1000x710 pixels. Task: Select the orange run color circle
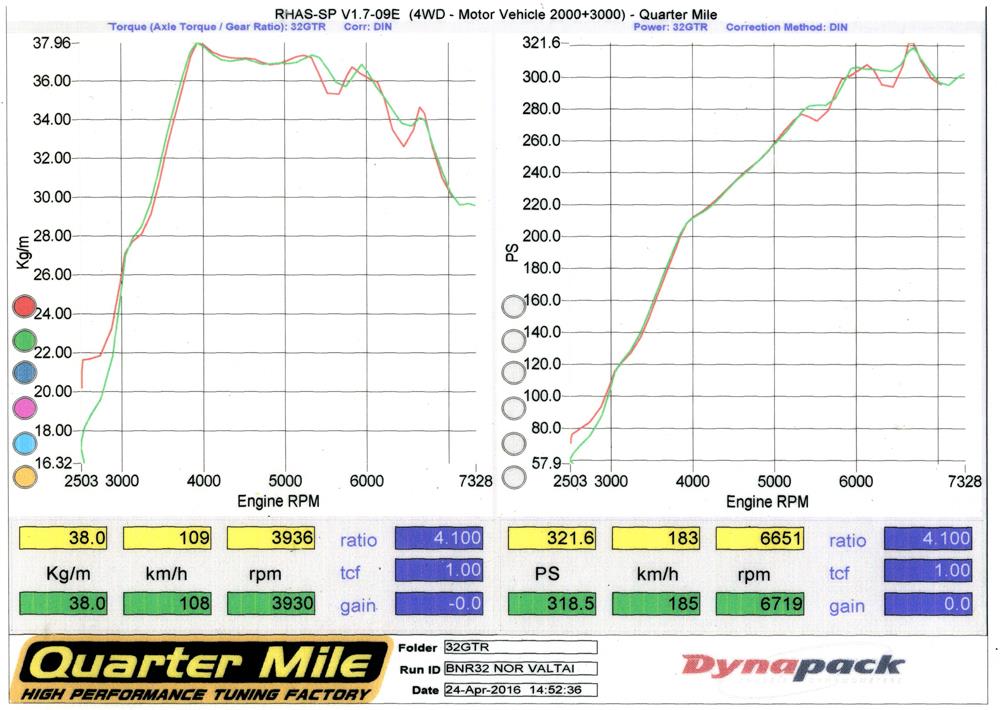pos(24,477)
